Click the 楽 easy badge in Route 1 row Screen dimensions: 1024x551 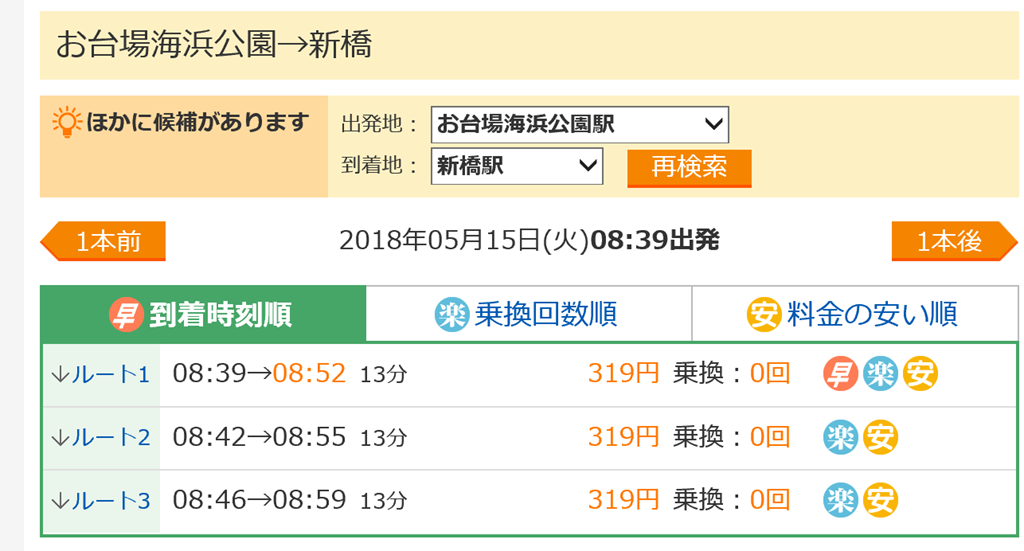point(880,374)
